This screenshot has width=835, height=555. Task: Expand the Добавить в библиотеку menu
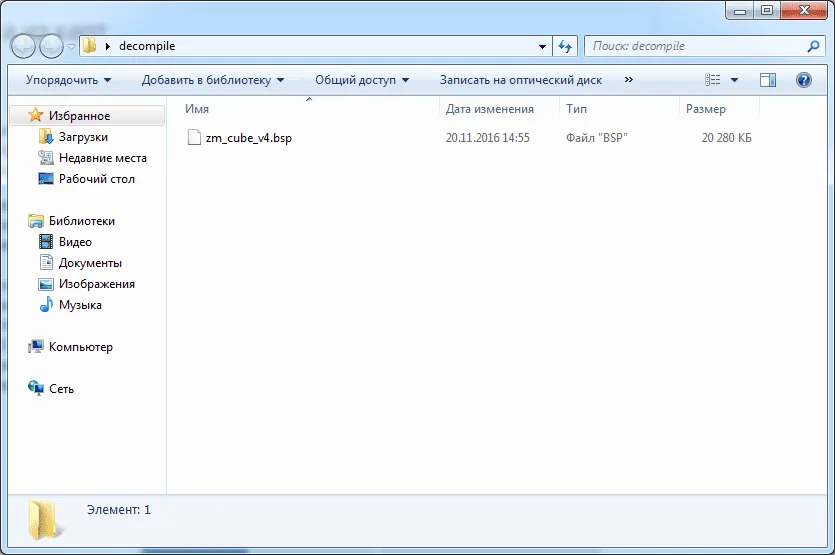pyautogui.click(x=212, y=80)
